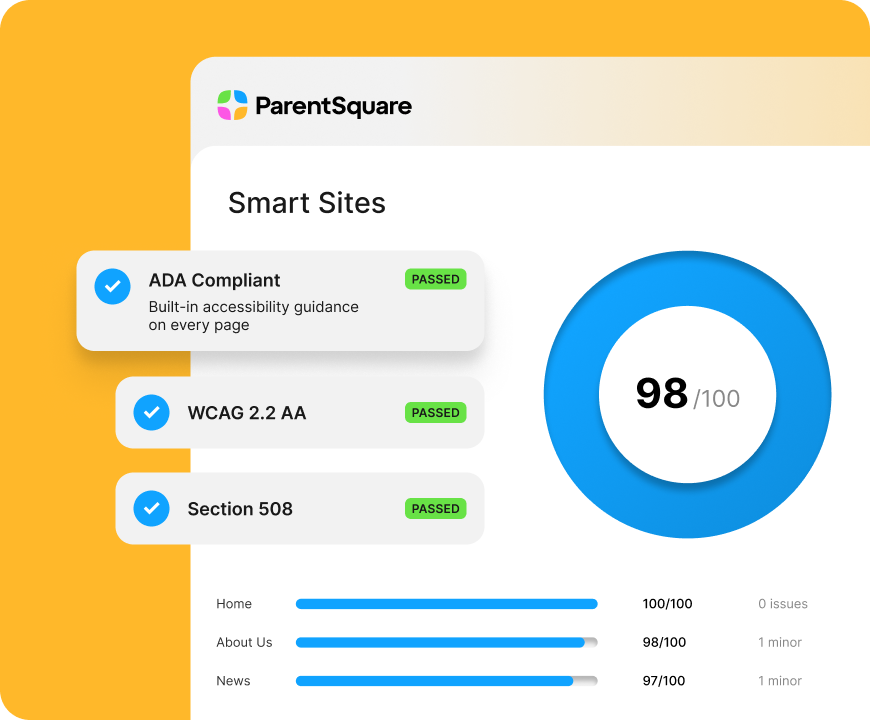Viewport: 870px width, 720px height.
Task: Select the WCAG 2.2 AA label
Action: click(247, 413)
